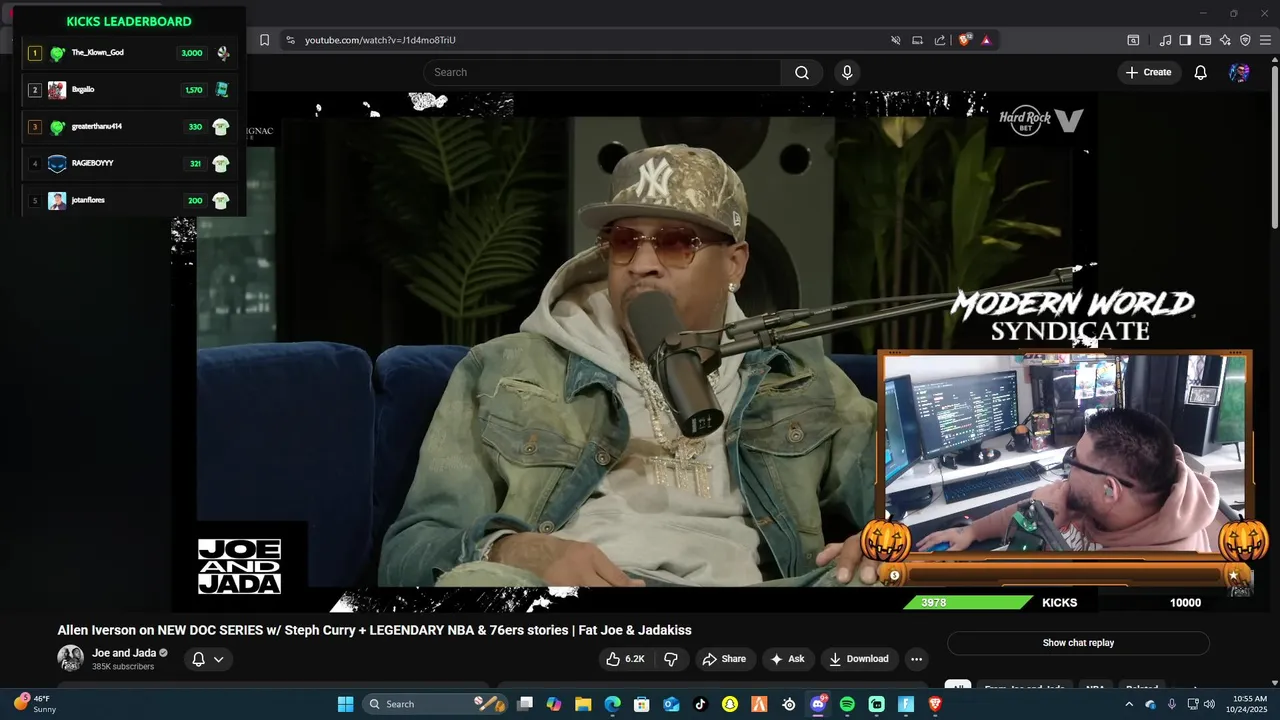Open TikTok from the taskbar

point(700,704)
